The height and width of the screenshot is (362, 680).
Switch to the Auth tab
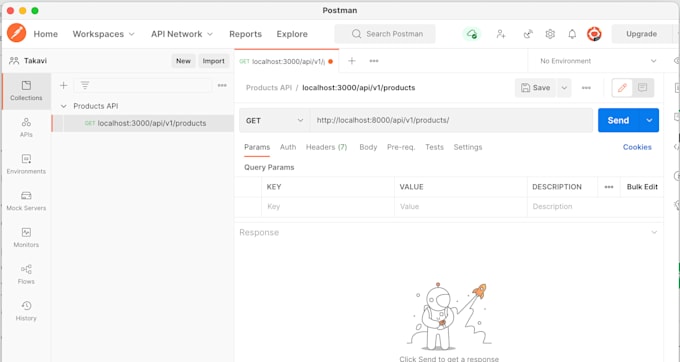[288, 147]
